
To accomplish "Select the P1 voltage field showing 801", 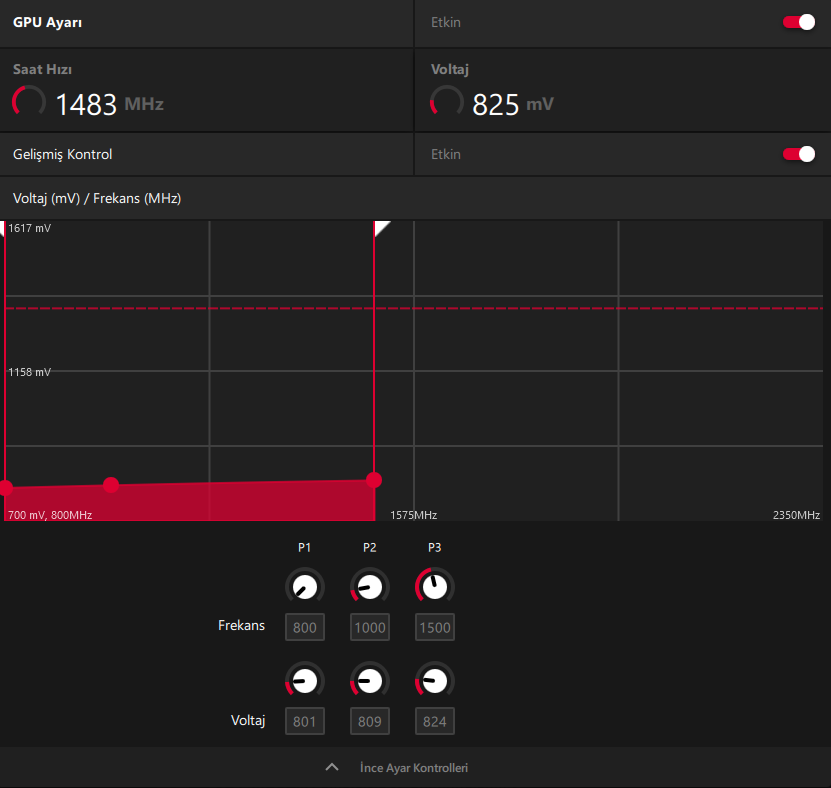I will [305, 721].
